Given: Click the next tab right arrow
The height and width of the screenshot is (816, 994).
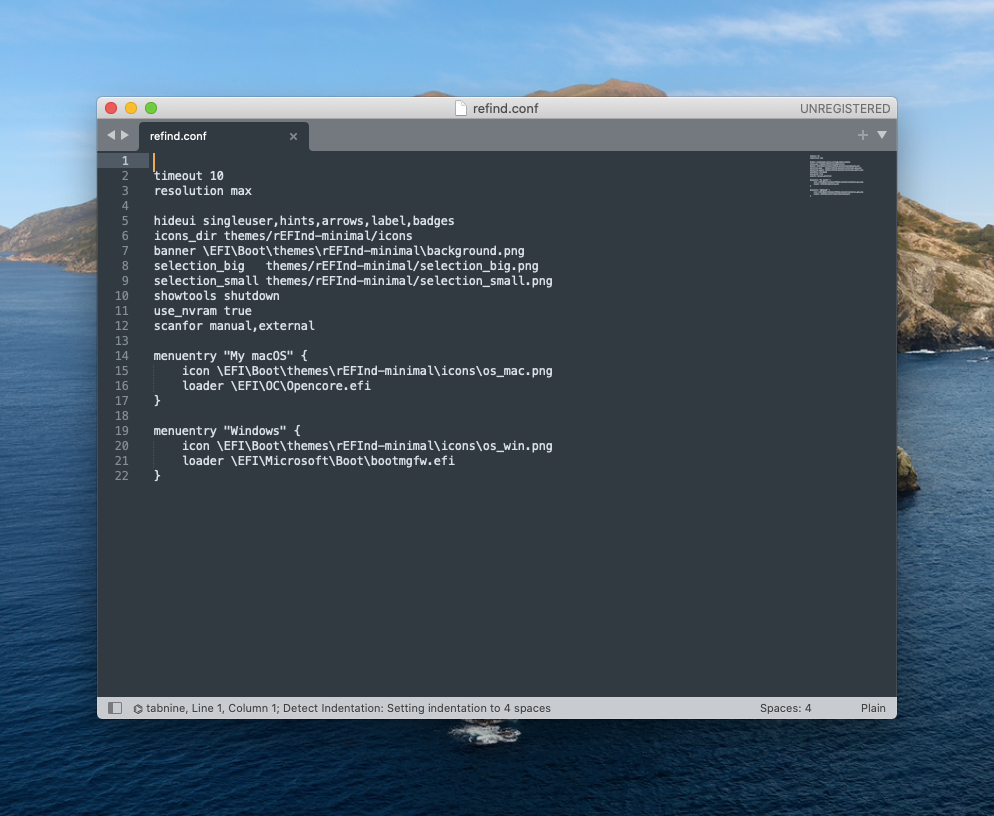Looking at the screenshot, I should coord(125,135).
